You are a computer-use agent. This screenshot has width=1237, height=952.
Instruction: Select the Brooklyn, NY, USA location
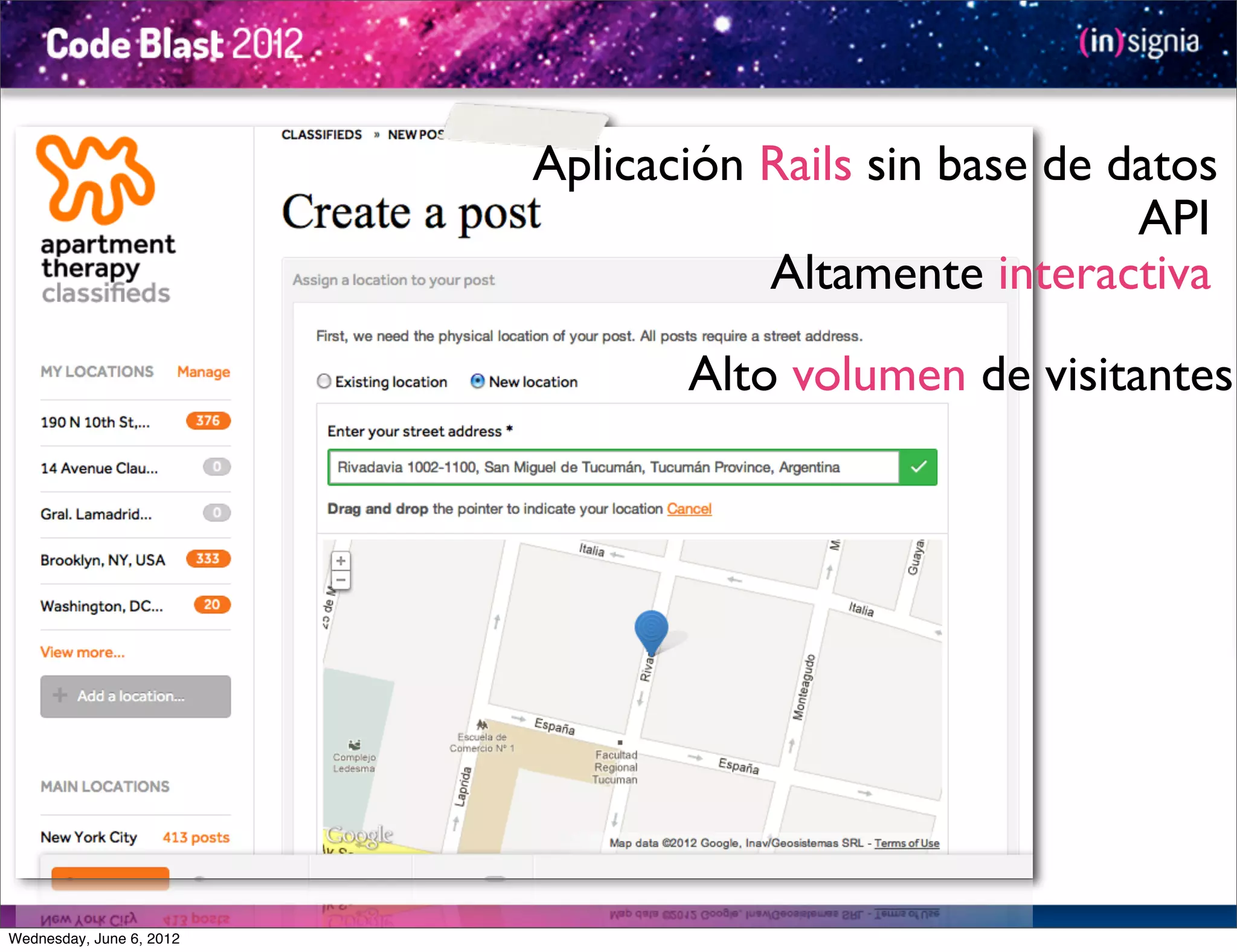[103, 560]
